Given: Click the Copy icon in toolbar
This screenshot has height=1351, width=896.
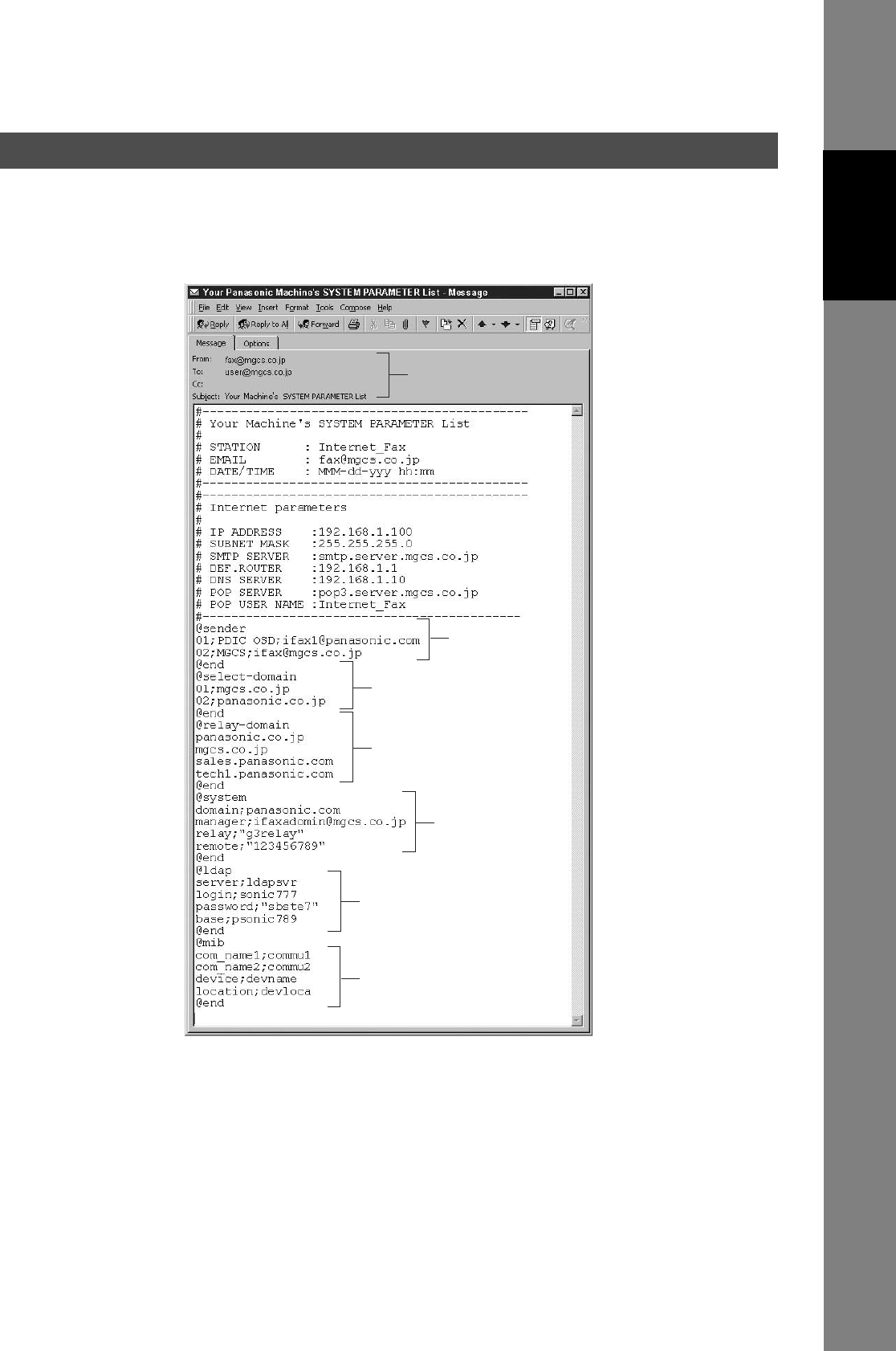Looking at the screenshot, I should (x=390, y=324).
